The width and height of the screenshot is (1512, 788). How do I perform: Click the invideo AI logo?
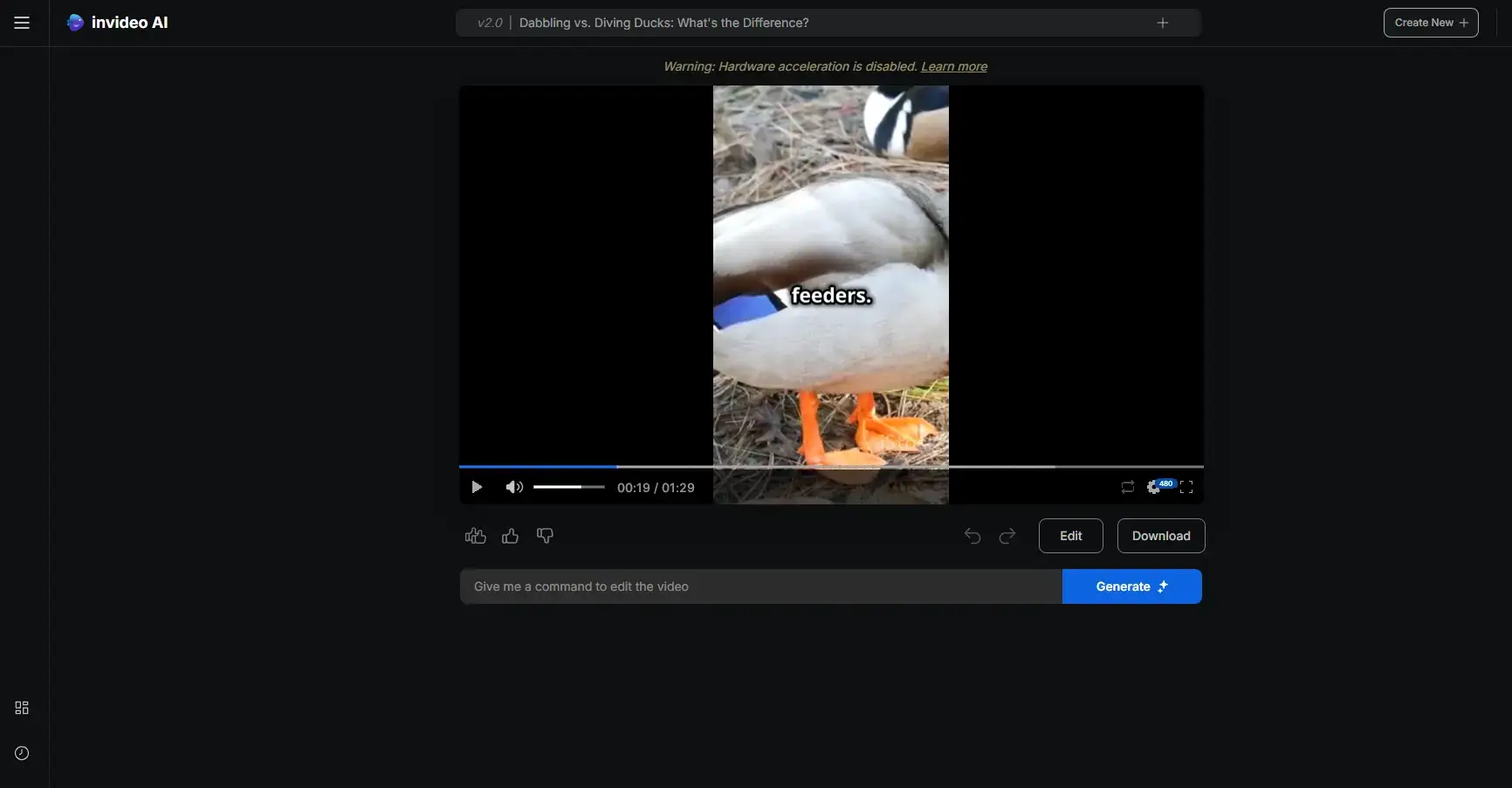[118, 23]
